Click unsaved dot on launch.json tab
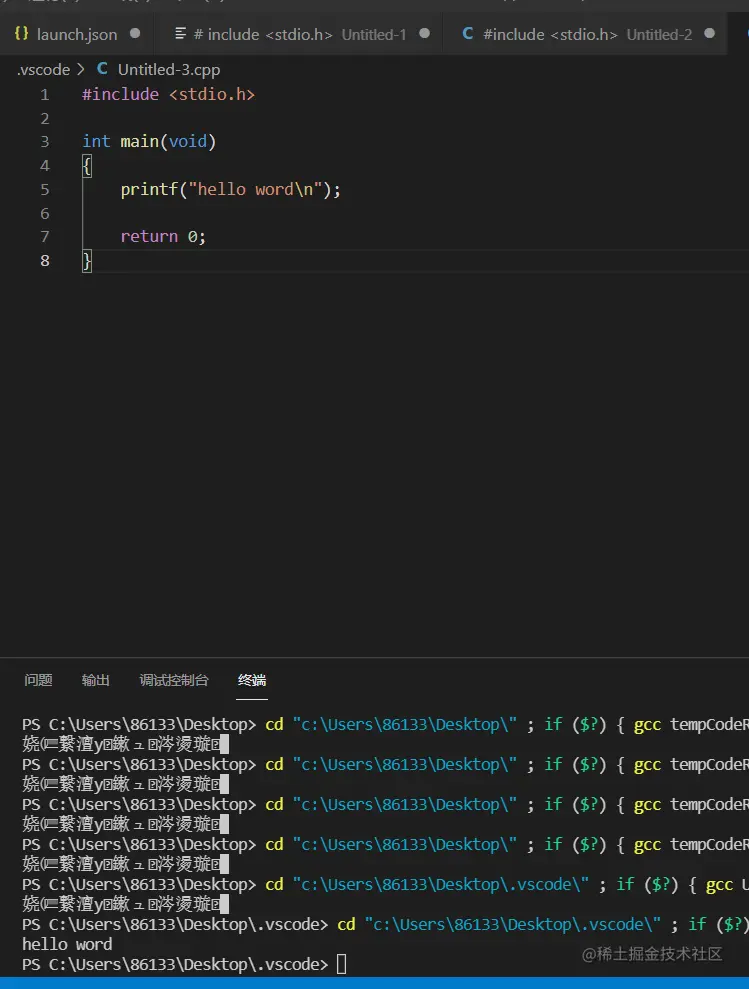This screenshot has height=989, width=749. (x=135, y=33)
